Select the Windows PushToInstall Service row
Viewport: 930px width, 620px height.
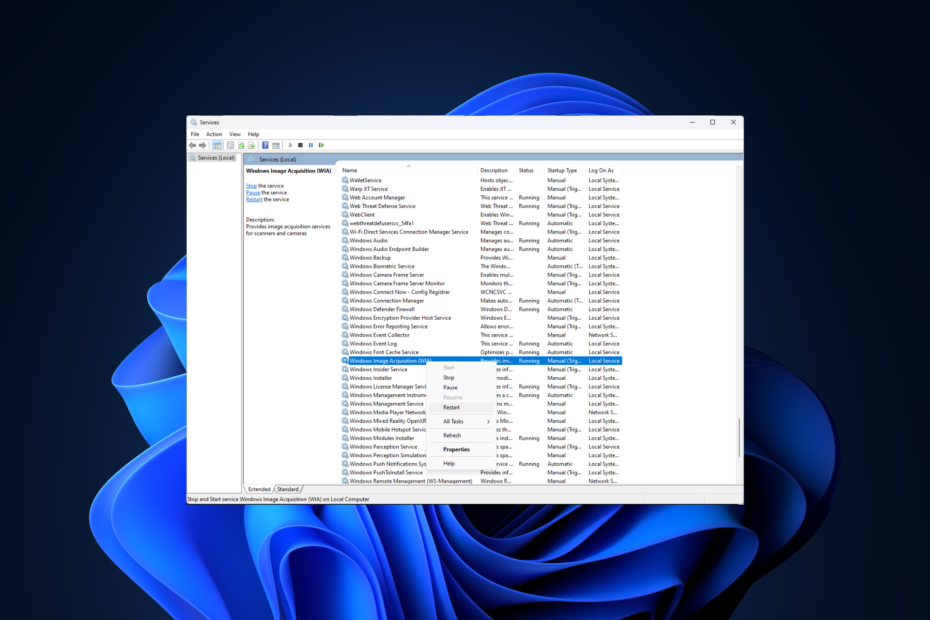481,472
